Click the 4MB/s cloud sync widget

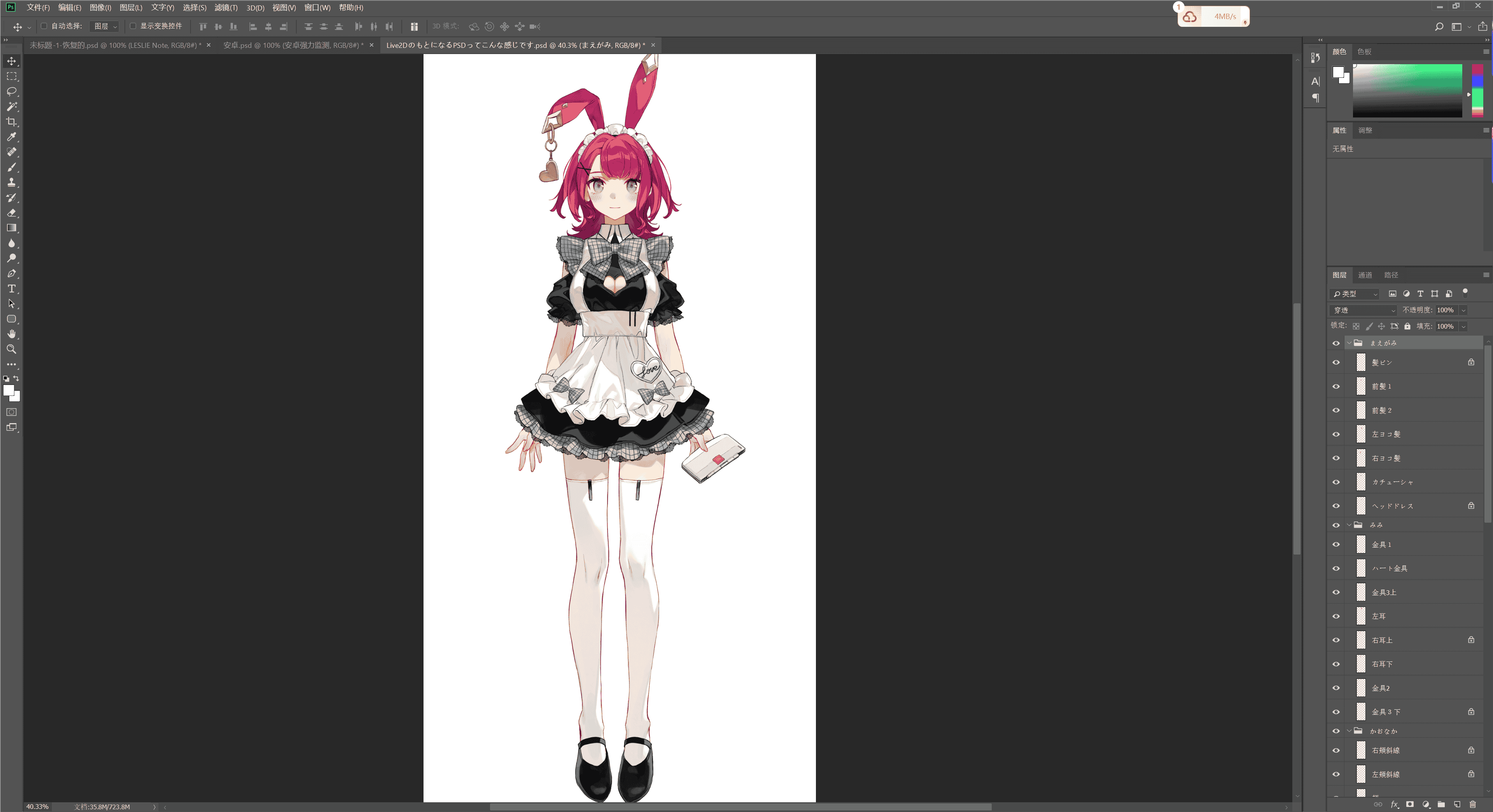coord(1213,16)
